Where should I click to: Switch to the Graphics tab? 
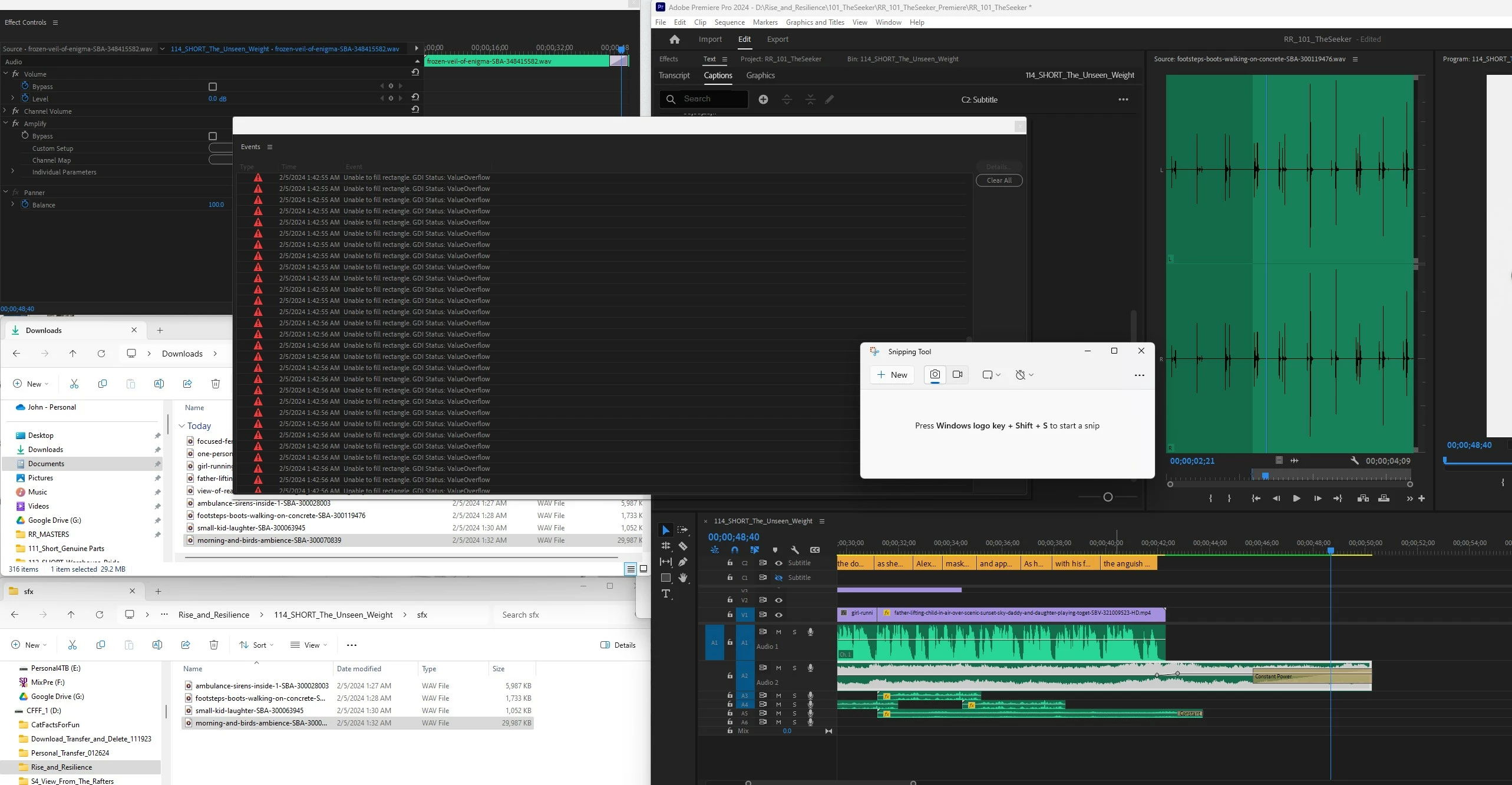point(760,75)
